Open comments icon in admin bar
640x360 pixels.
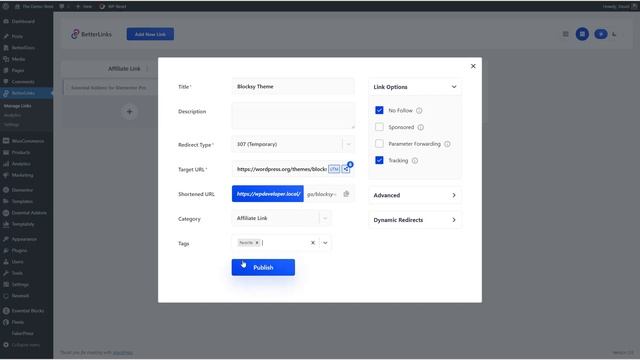point(62,6)
